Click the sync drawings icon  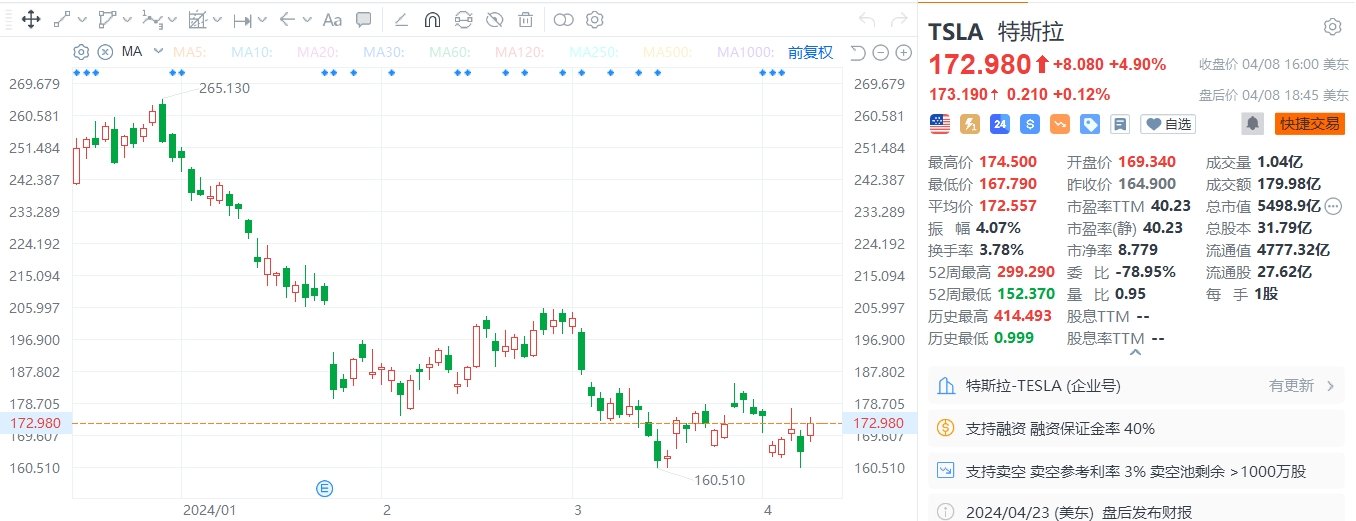point(463,19)
